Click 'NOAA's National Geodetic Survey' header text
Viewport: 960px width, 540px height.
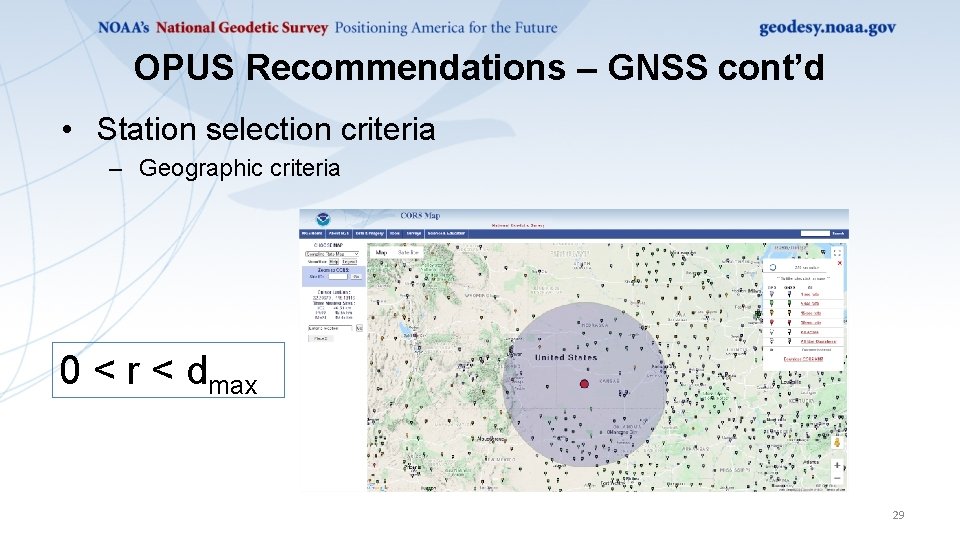(212, 28)
